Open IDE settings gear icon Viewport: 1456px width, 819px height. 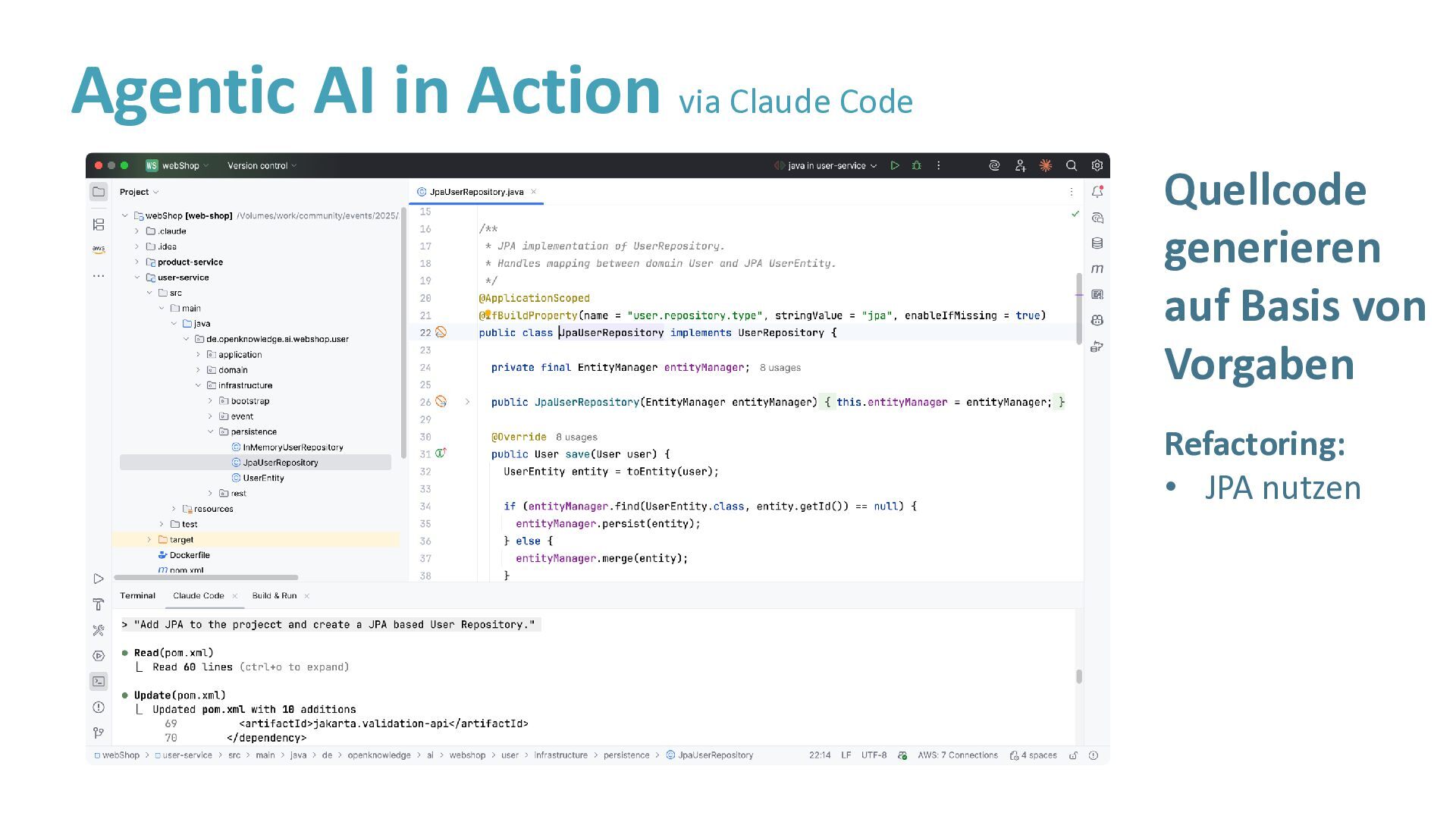pos(1097,165)
